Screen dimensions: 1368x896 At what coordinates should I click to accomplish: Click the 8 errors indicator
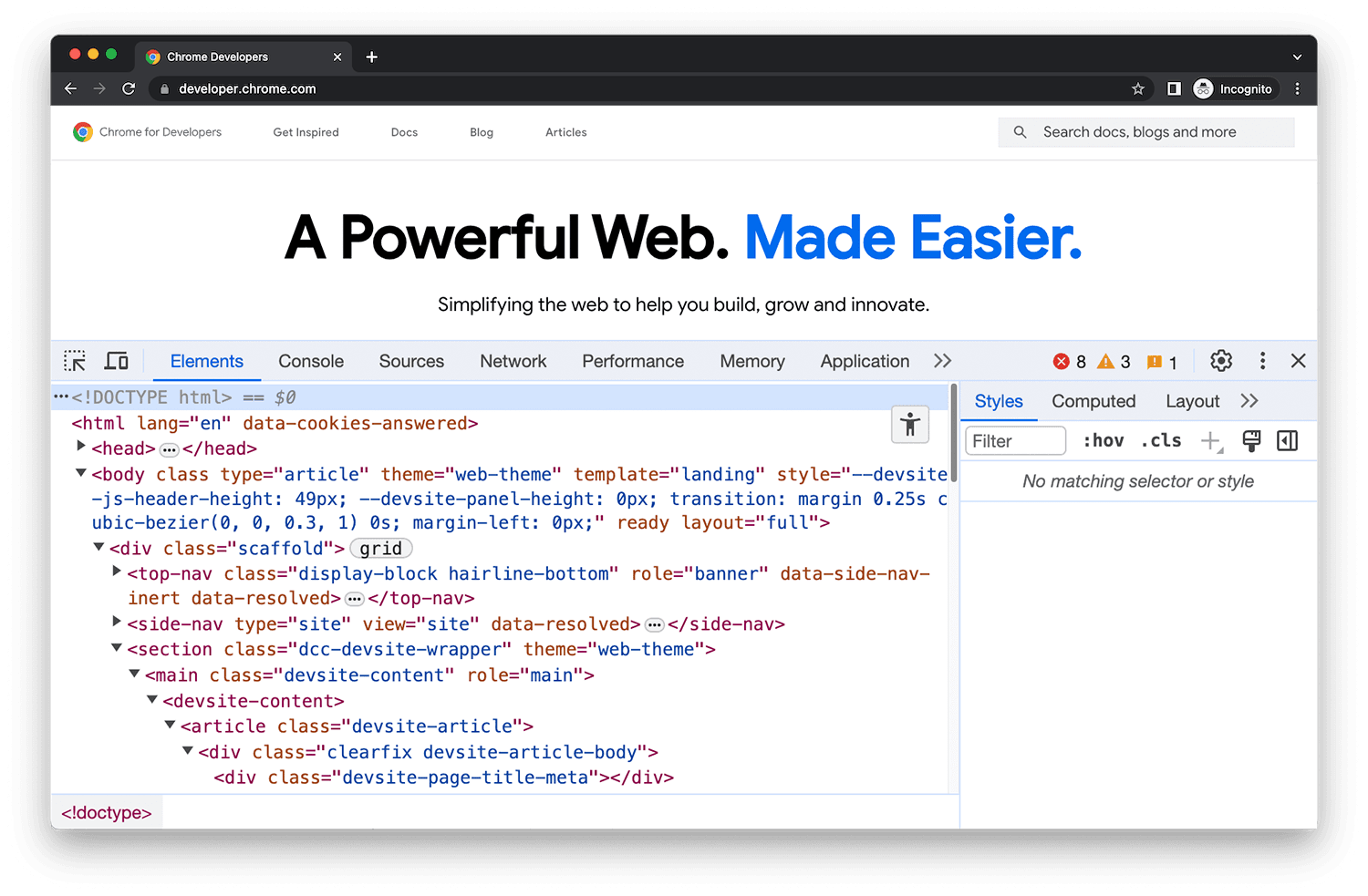tap(1070, 361)
